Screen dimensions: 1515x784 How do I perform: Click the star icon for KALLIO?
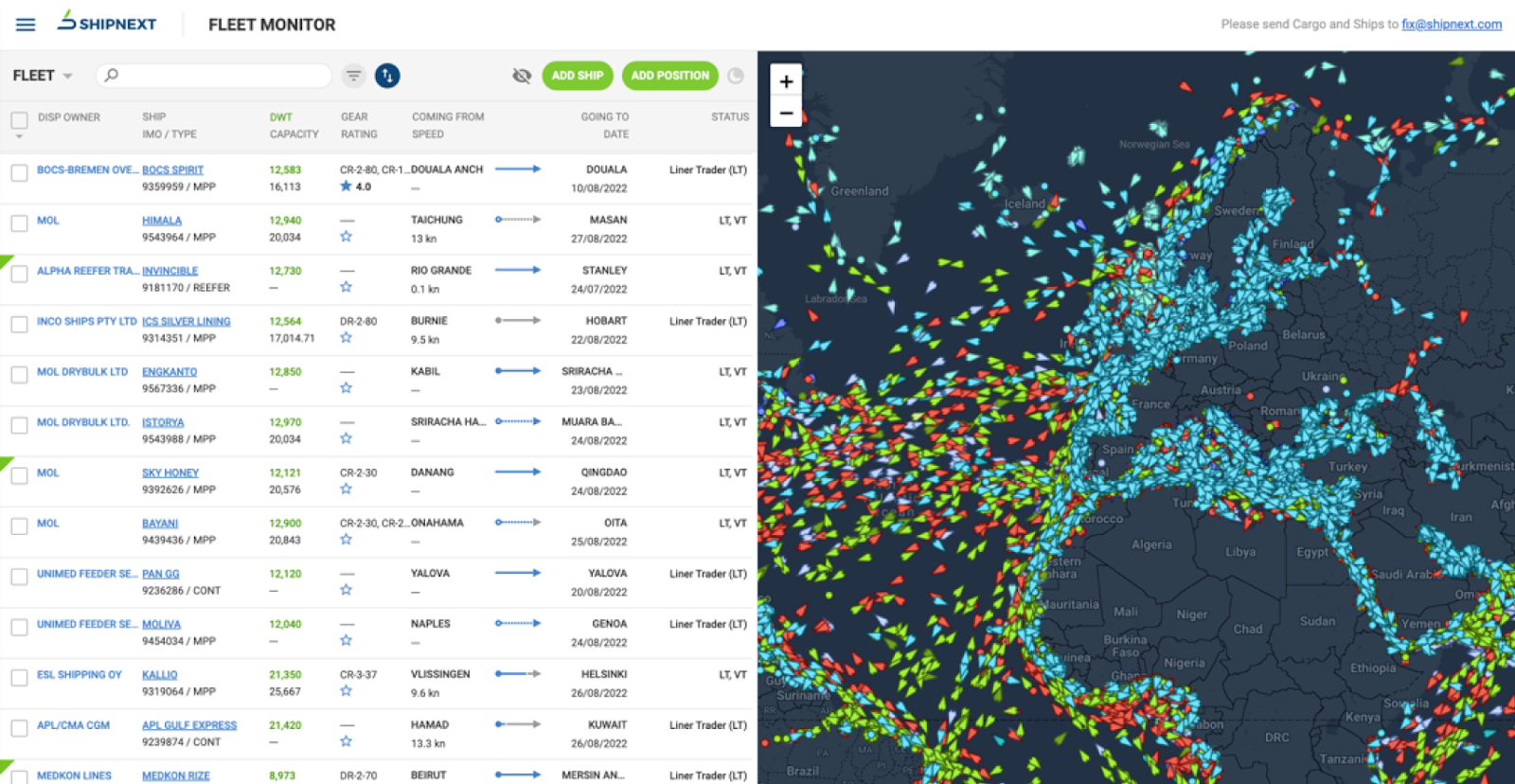(x=346, y=691)
